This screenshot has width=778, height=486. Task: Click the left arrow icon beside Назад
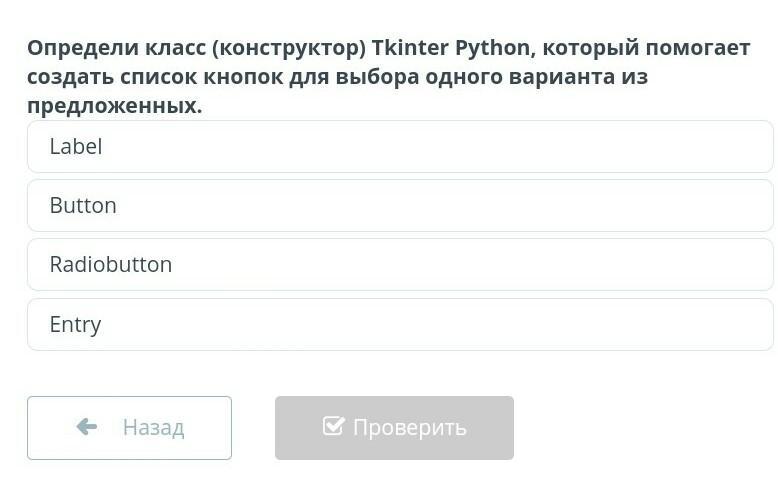[x=87, y=427]
